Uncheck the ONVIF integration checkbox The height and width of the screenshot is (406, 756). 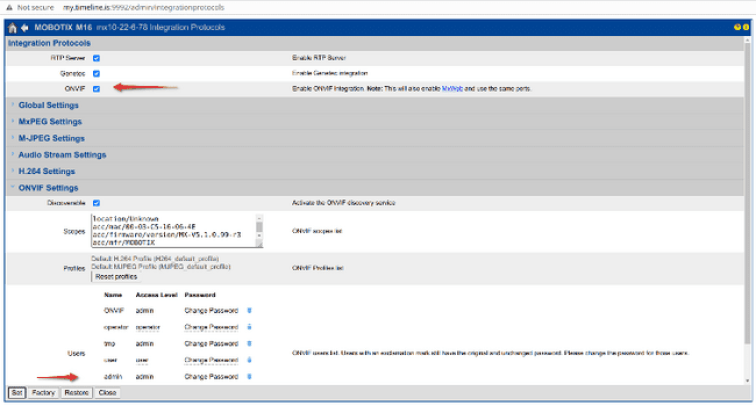click(96, 88)
